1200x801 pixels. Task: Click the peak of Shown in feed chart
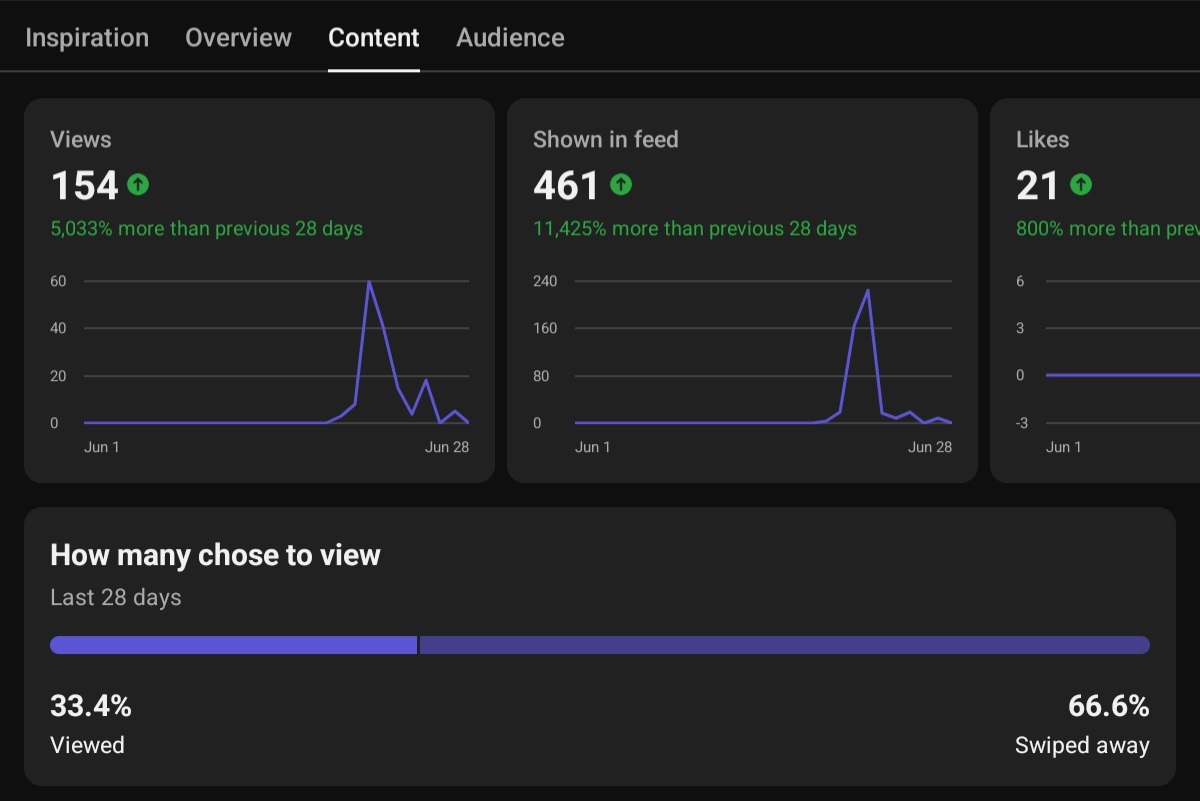click(x=867, y=290)
